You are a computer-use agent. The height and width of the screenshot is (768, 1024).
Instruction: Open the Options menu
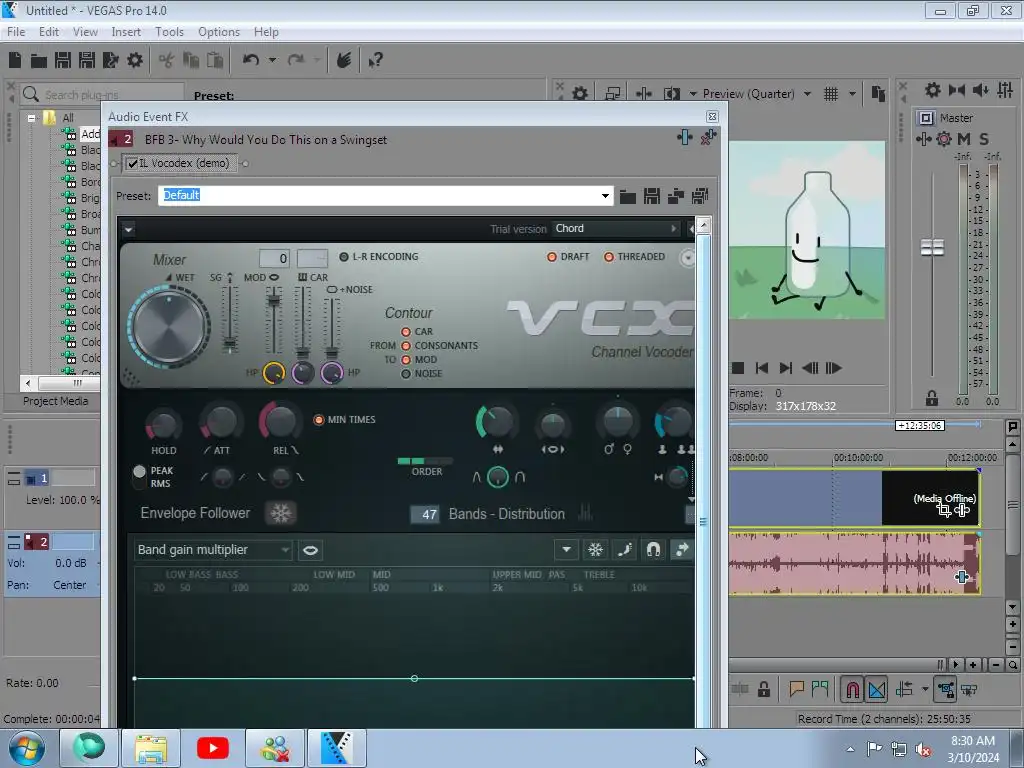coord(219,31)
